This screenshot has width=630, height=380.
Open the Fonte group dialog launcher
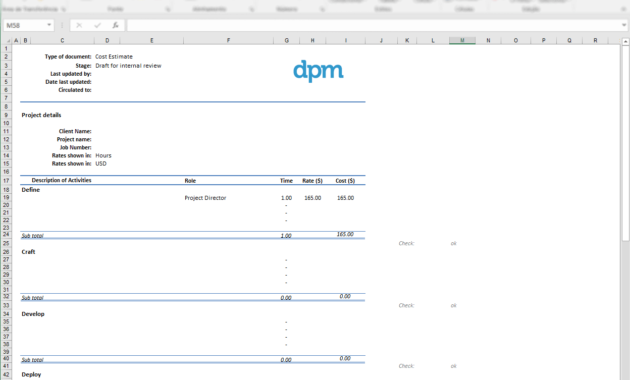click(x=168, y=9)
